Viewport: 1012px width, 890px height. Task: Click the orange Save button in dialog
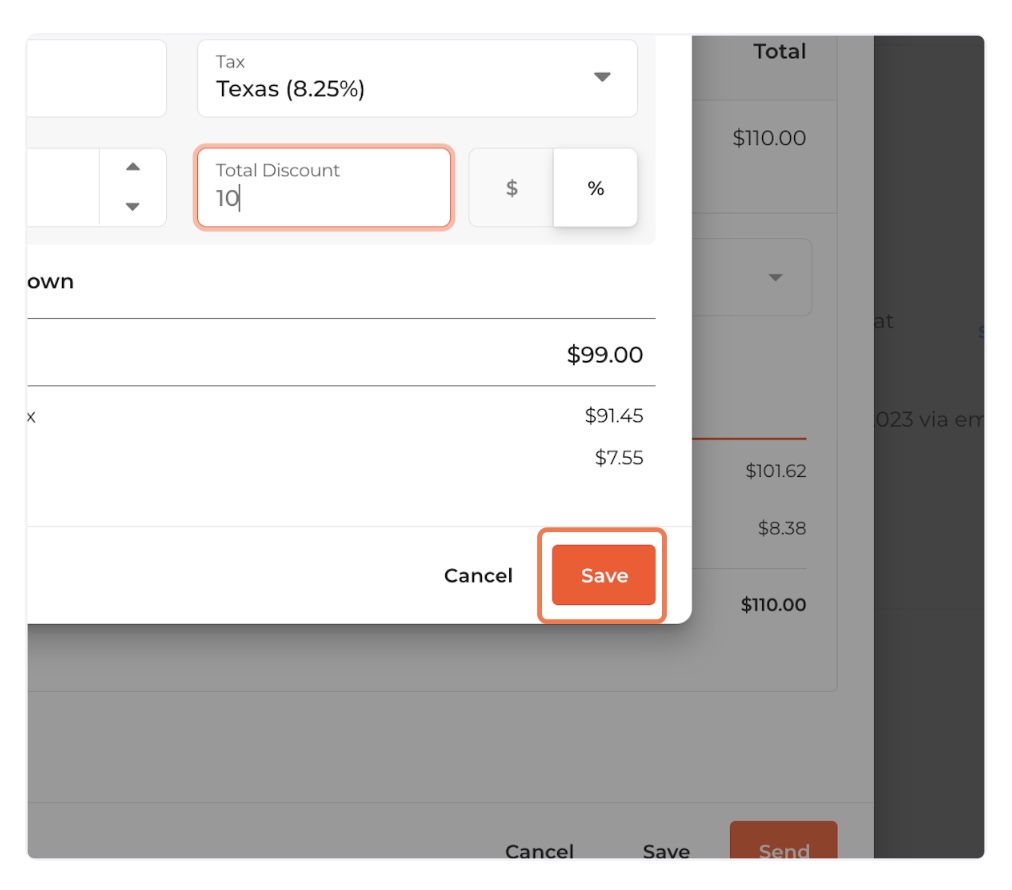click(603, 575)
